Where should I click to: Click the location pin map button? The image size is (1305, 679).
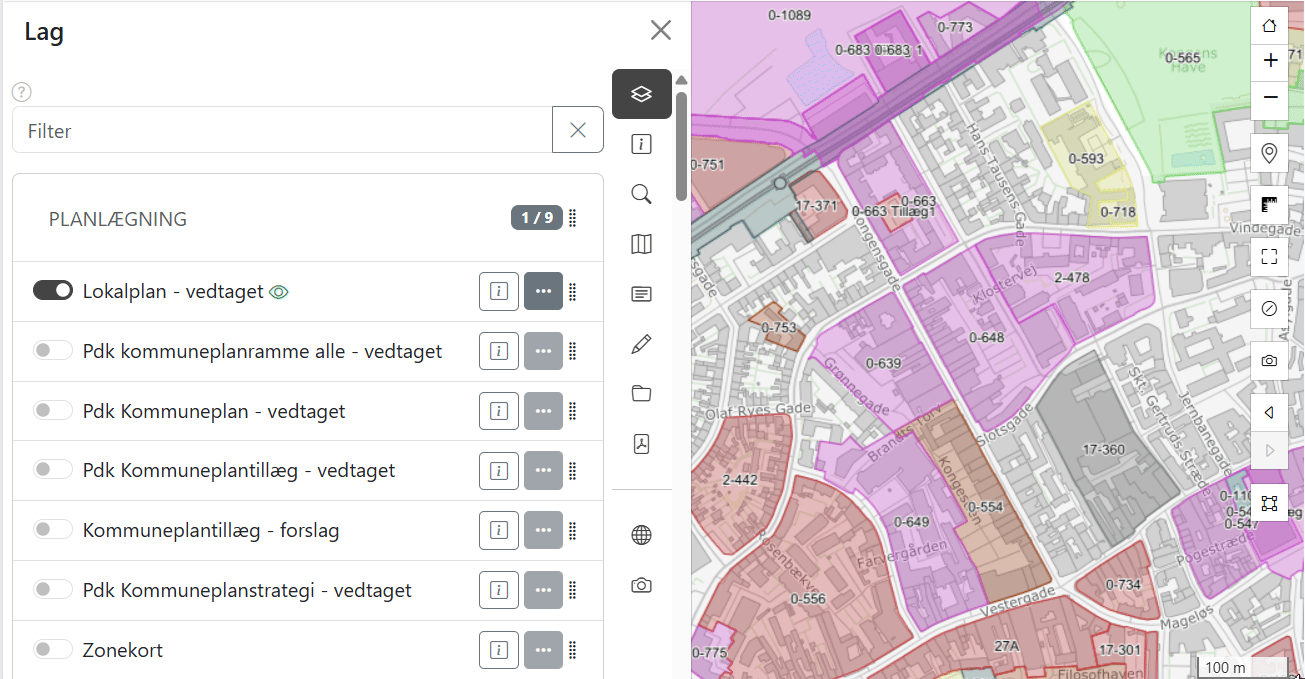[x=1269, y=153]
